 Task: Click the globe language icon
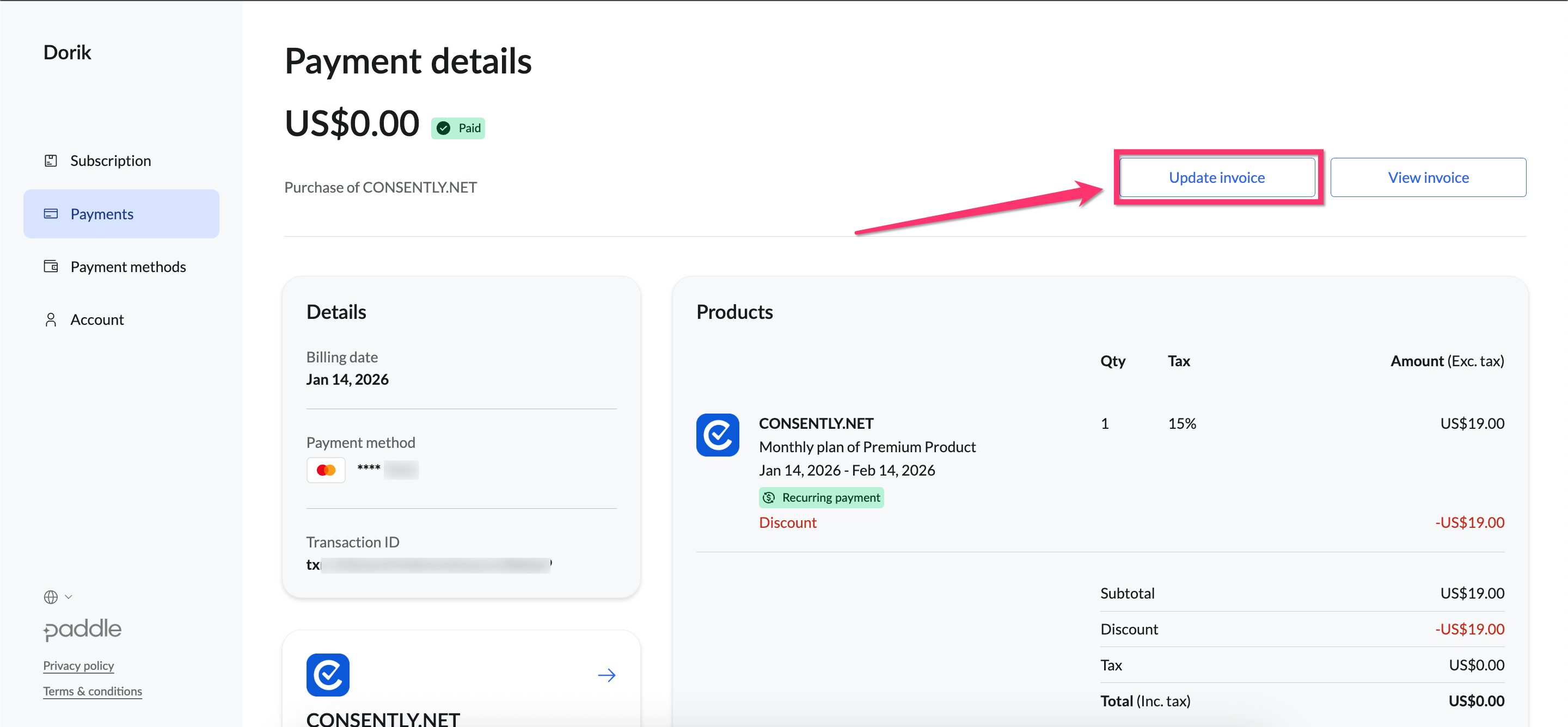click(x=51, y=597)
